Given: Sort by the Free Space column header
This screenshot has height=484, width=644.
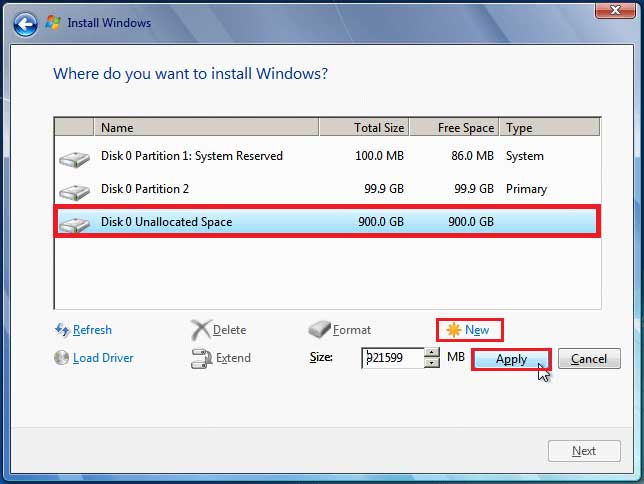Looking at the screenshot, I should click(x=454, y=127).
